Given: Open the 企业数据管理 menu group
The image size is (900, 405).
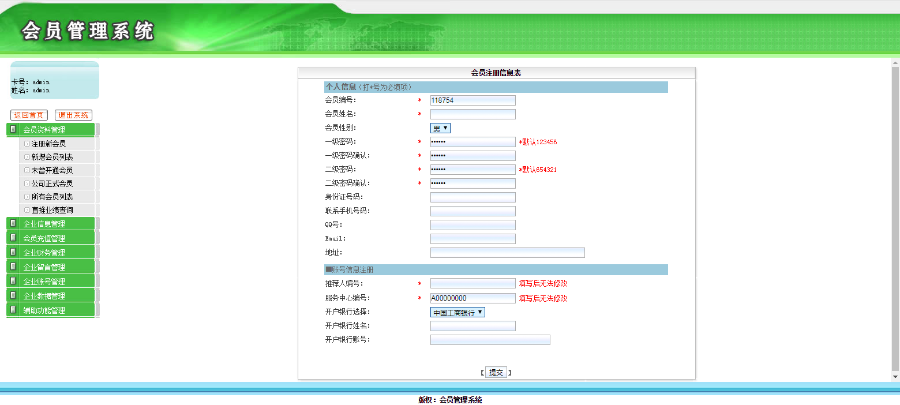Looking at the screenshot, I should 50,295.
